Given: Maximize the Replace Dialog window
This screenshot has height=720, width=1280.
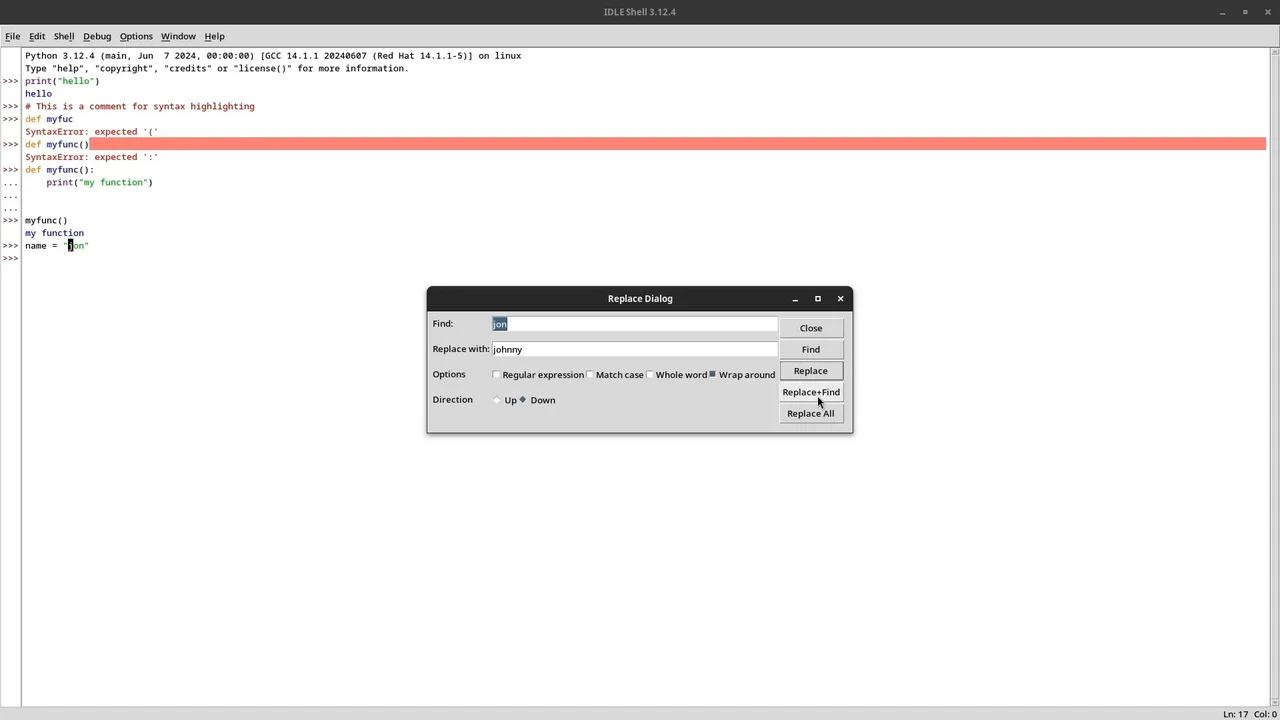Looking at the screenshot, I should [818, 299].
